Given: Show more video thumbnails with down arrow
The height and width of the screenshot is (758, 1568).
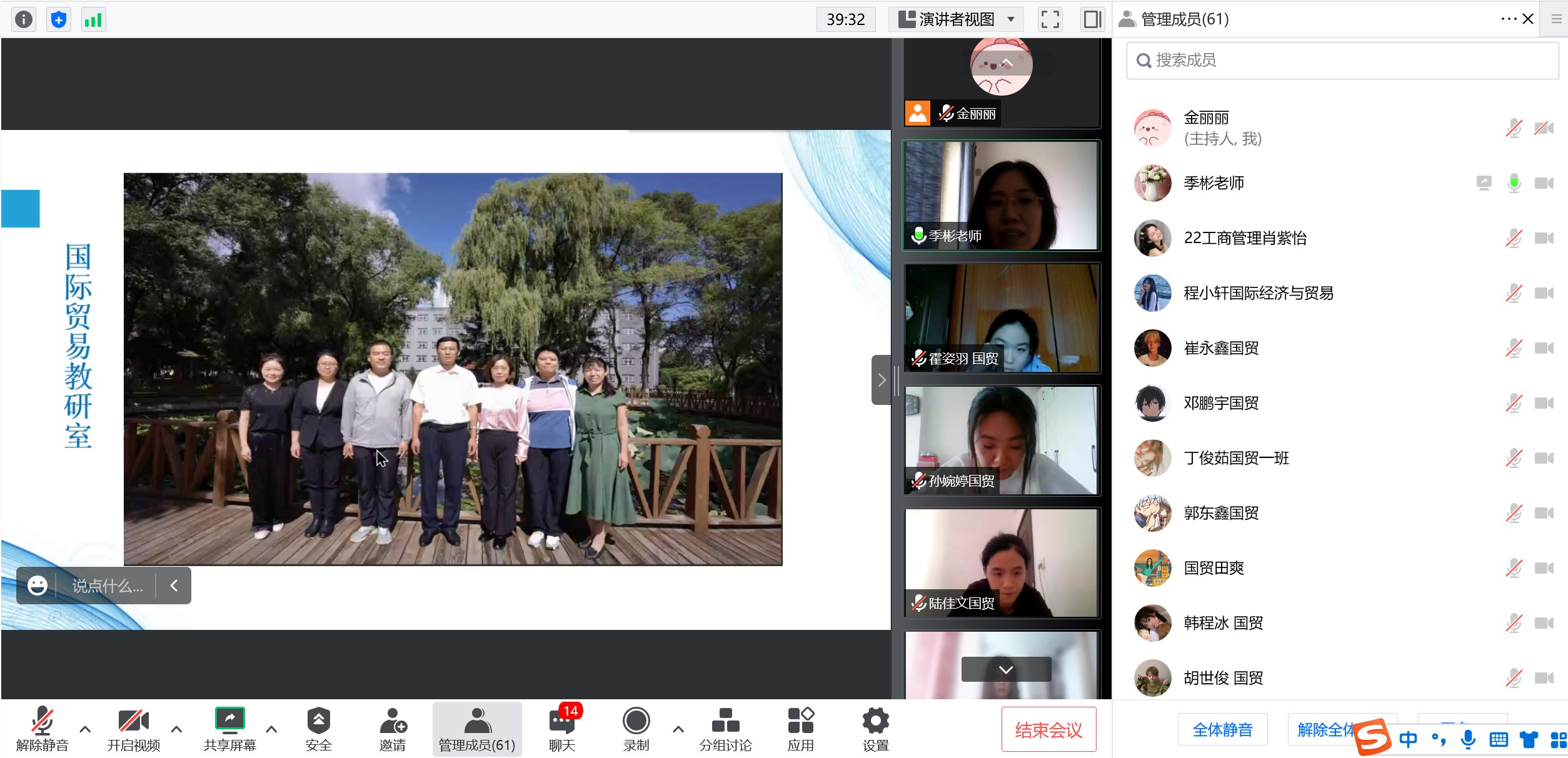Looking at the screenshot, I should 1006,669.
